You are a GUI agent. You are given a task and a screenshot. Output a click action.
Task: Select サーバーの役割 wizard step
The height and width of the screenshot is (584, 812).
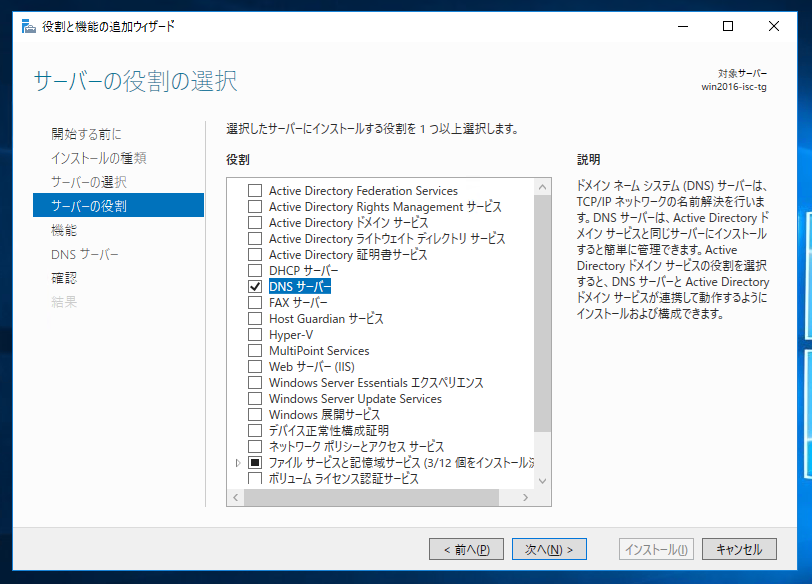(119, 206)
